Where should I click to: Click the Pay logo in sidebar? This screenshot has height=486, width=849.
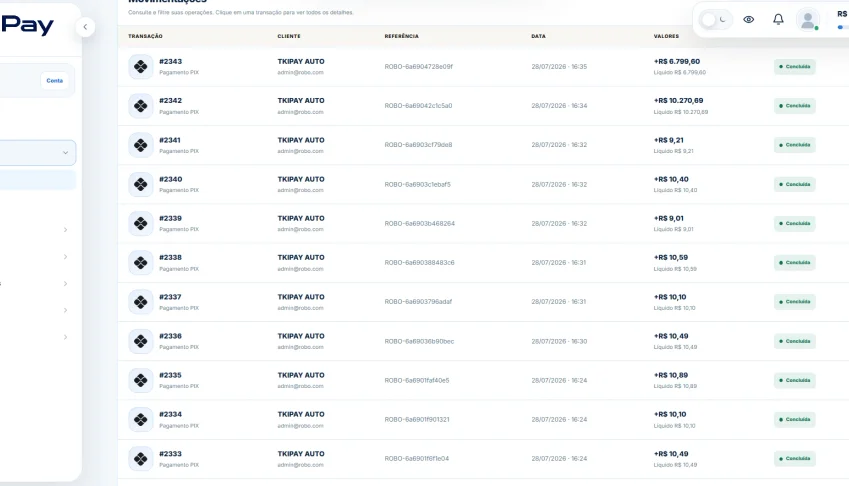click(27, 25)
